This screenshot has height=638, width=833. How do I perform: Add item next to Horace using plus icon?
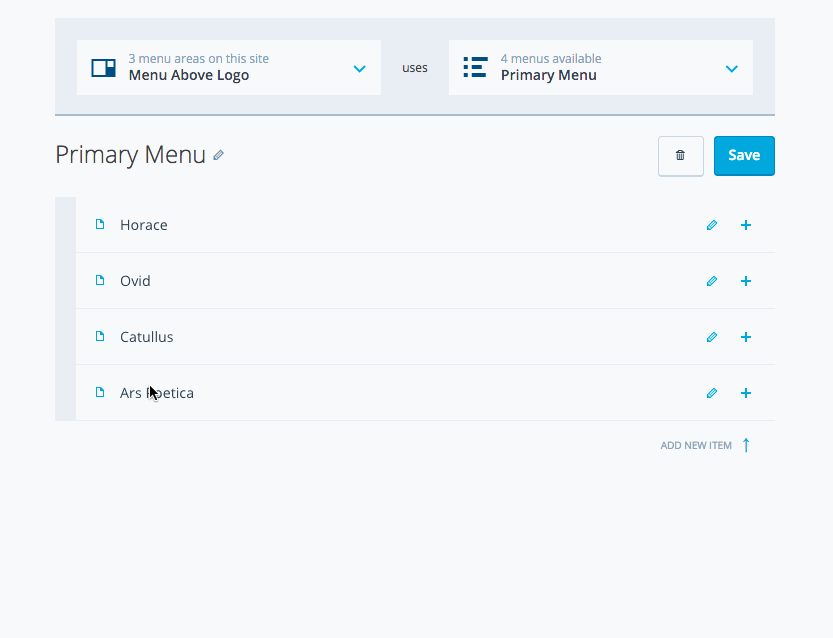coord(746,225)
